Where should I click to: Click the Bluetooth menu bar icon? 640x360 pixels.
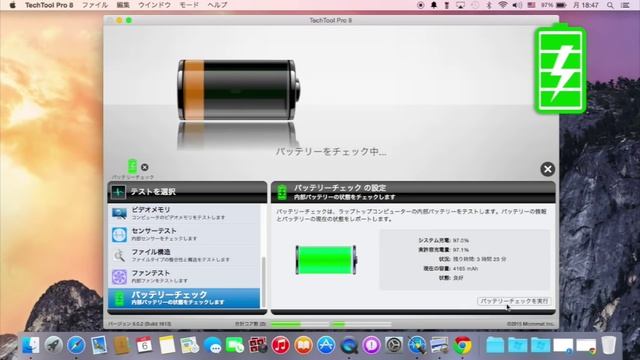(489, 5)
